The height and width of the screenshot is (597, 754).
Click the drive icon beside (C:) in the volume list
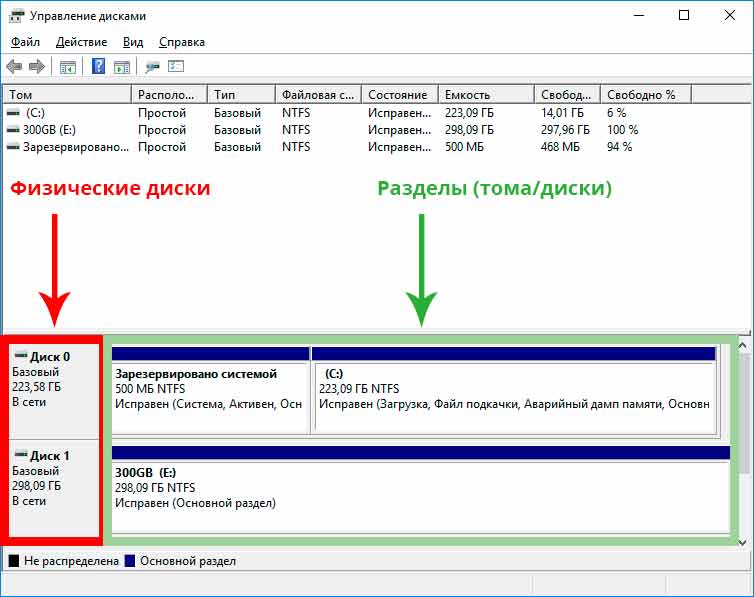point(13,113)
